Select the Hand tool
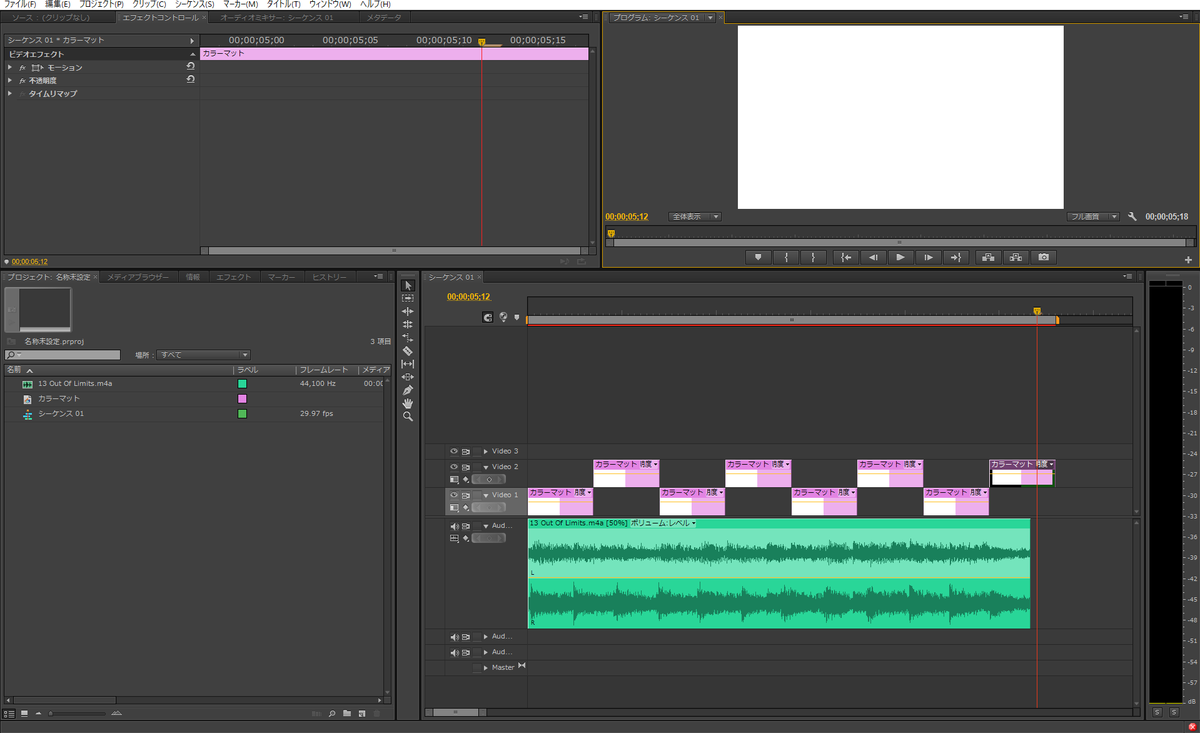This screenshot has width=1200, height=733. point(408,403)
